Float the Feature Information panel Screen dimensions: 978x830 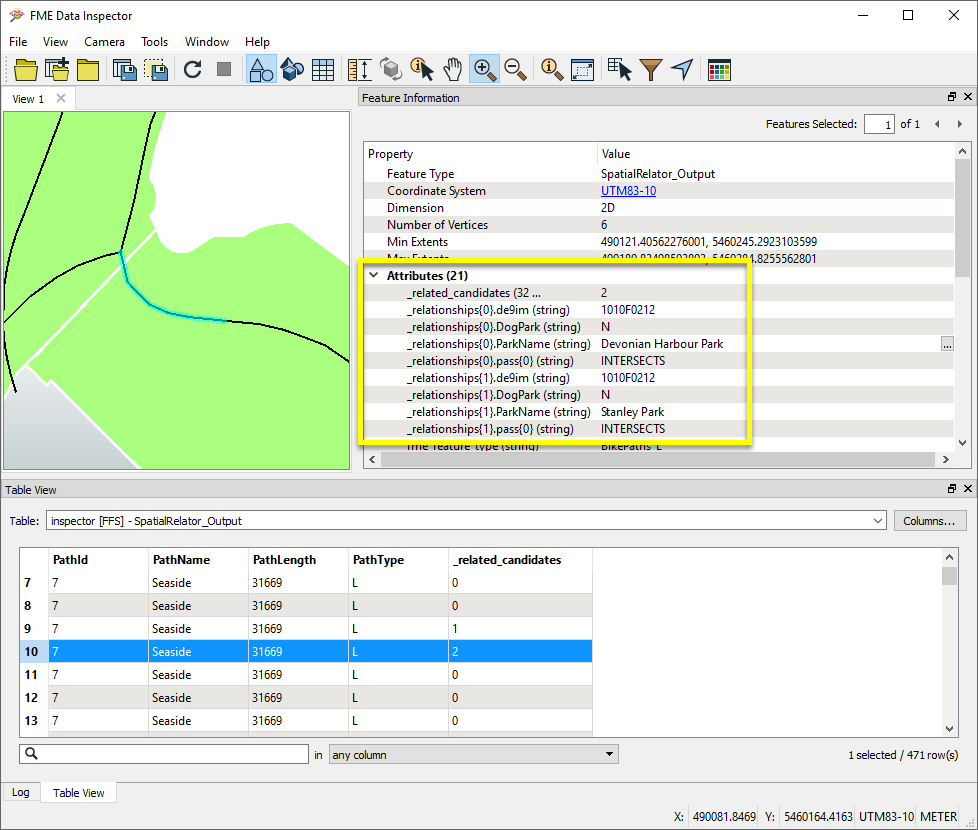[x=952, y=97]
